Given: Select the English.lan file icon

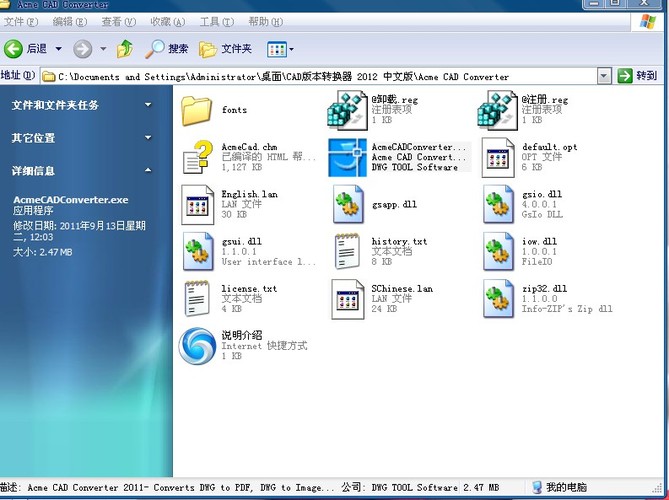Looking at the screenshot, I should coord(198,205).
